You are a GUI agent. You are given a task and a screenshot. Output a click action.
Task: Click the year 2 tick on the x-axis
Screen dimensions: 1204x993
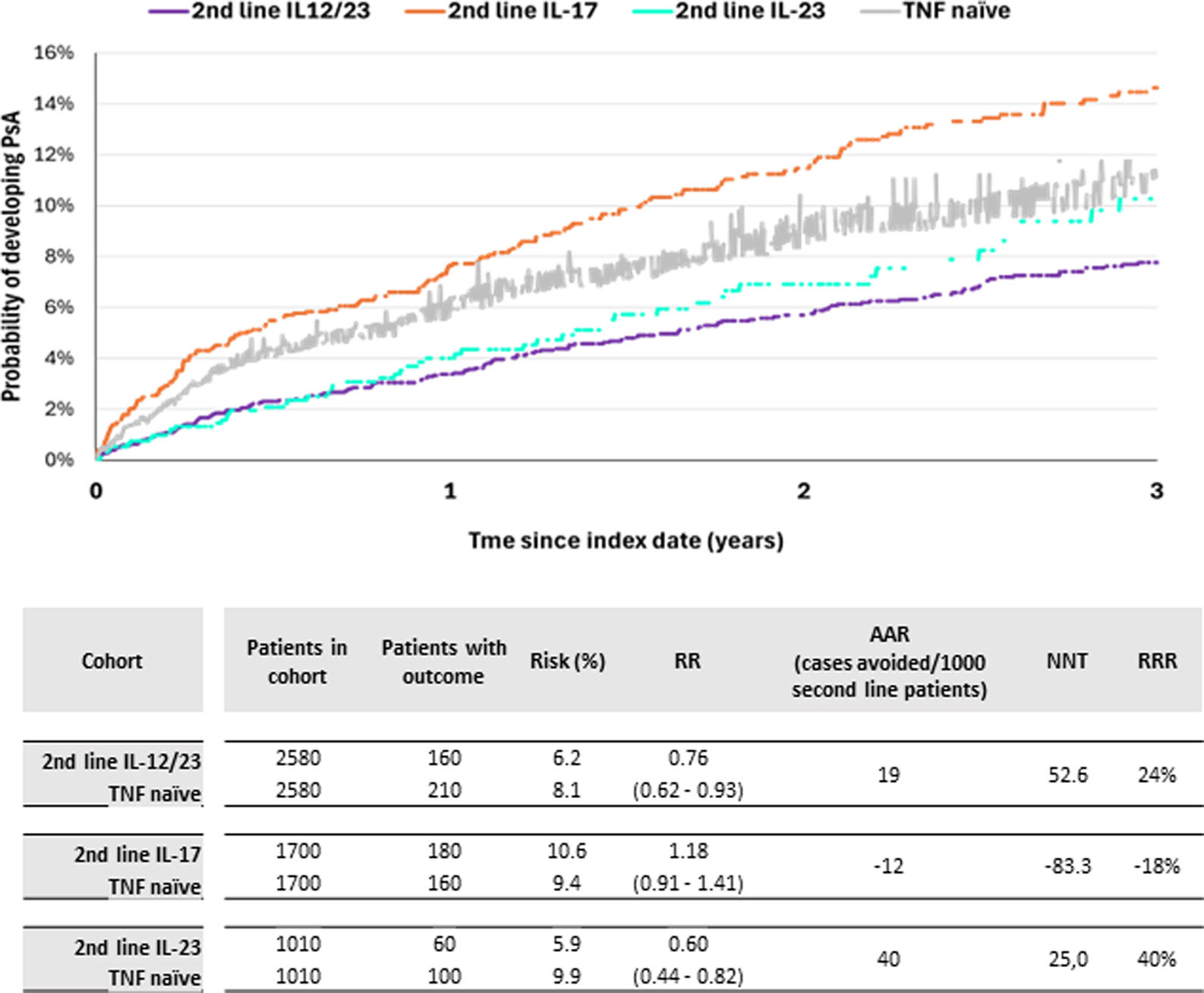803,492
